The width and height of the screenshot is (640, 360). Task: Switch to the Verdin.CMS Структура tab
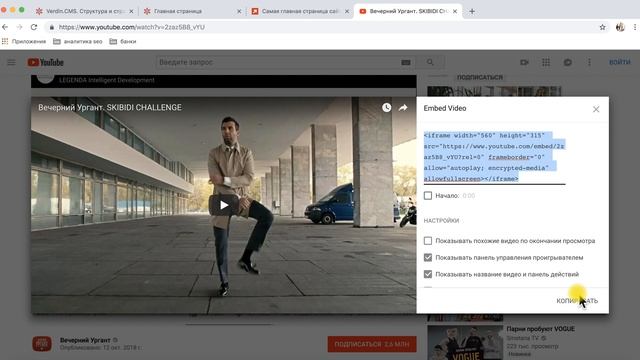[x=85, y=11]
